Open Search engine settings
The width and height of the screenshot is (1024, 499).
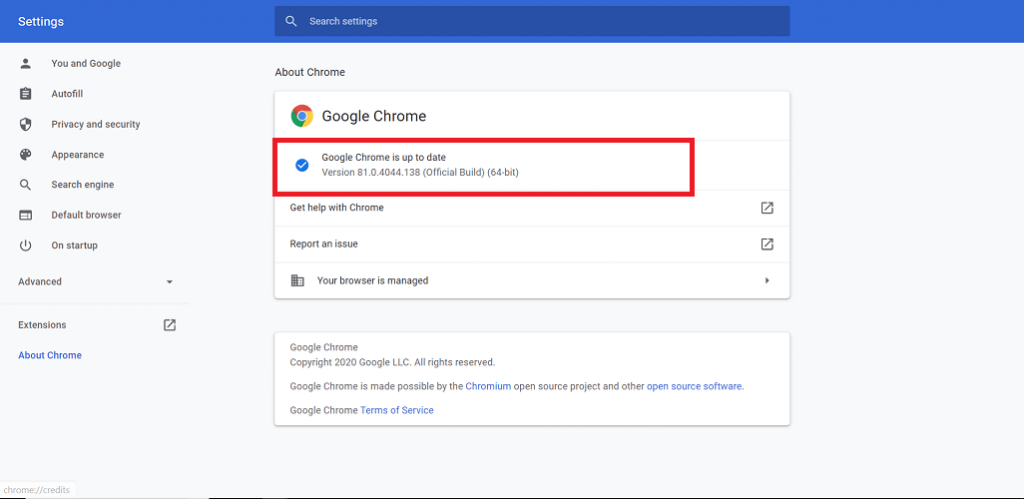83,185
